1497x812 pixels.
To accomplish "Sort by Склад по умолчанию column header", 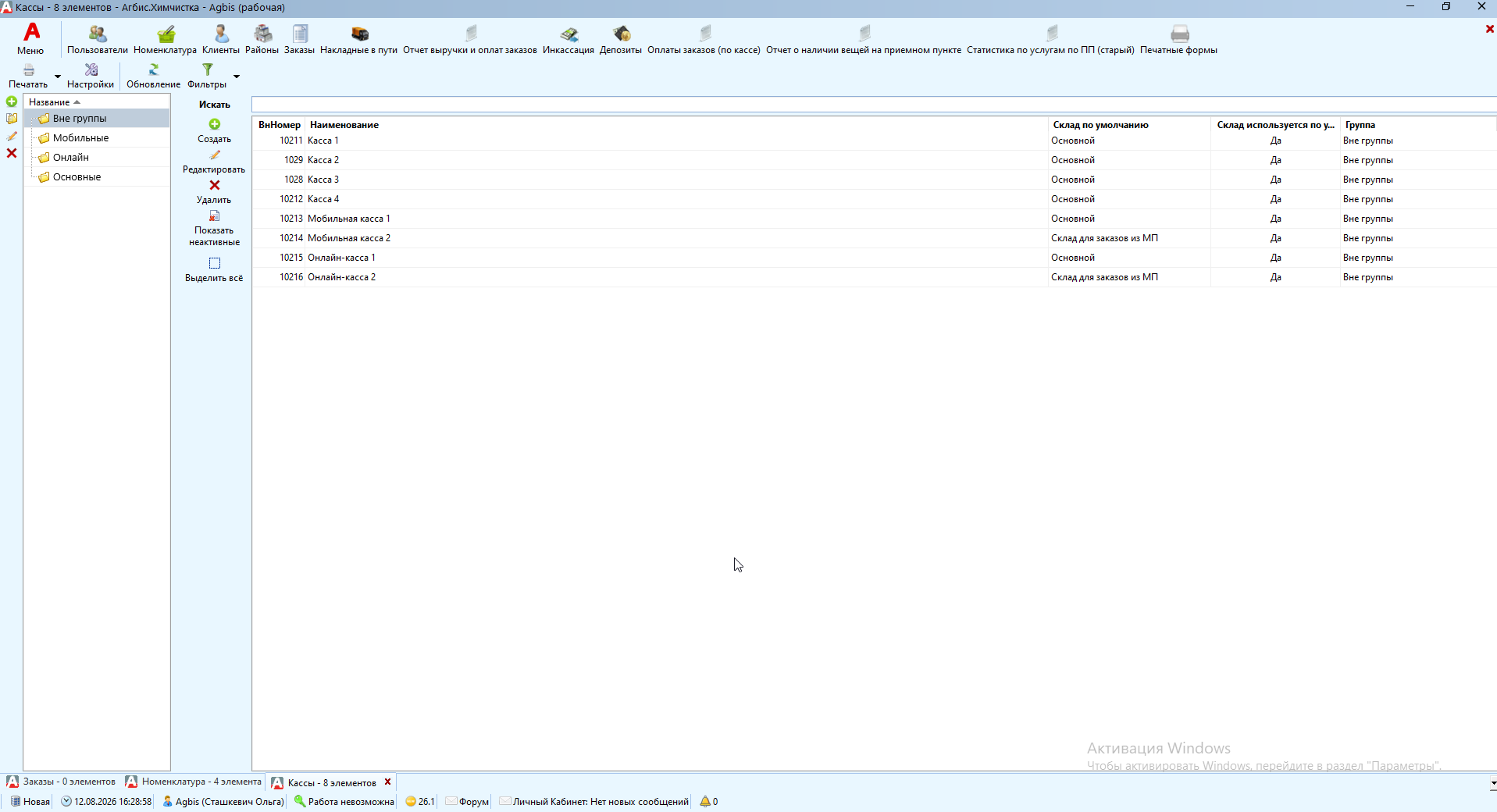I will [x=1129, y=125].
